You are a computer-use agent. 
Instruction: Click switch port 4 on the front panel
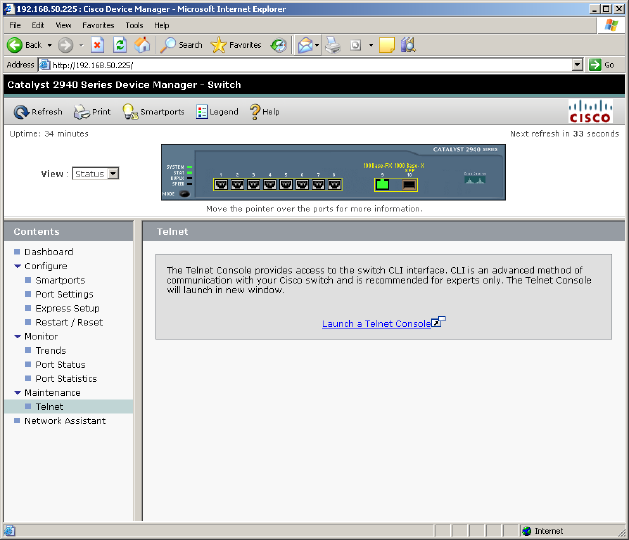270,185
